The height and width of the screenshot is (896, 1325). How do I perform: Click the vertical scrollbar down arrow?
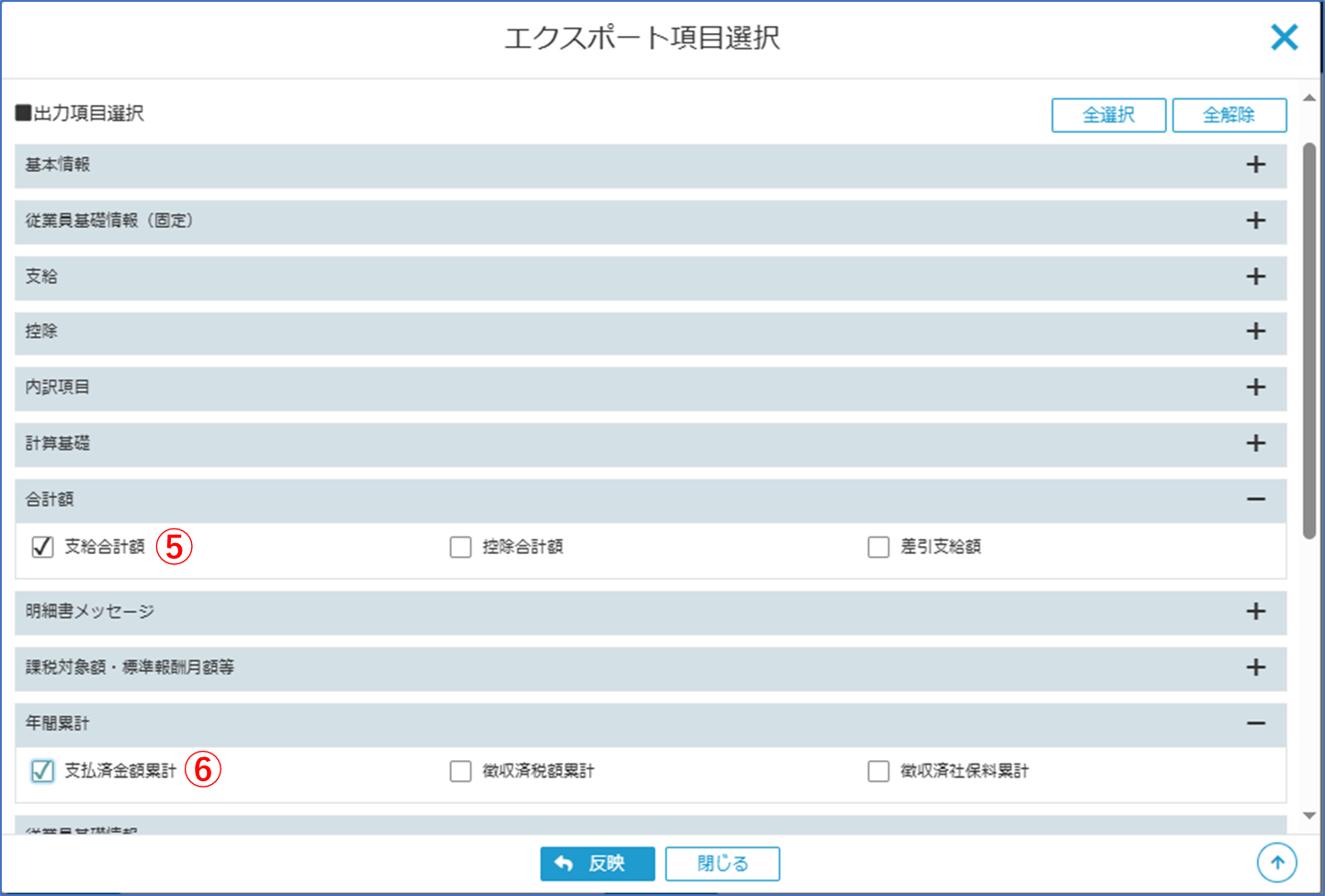click(x=1309, y=816)
